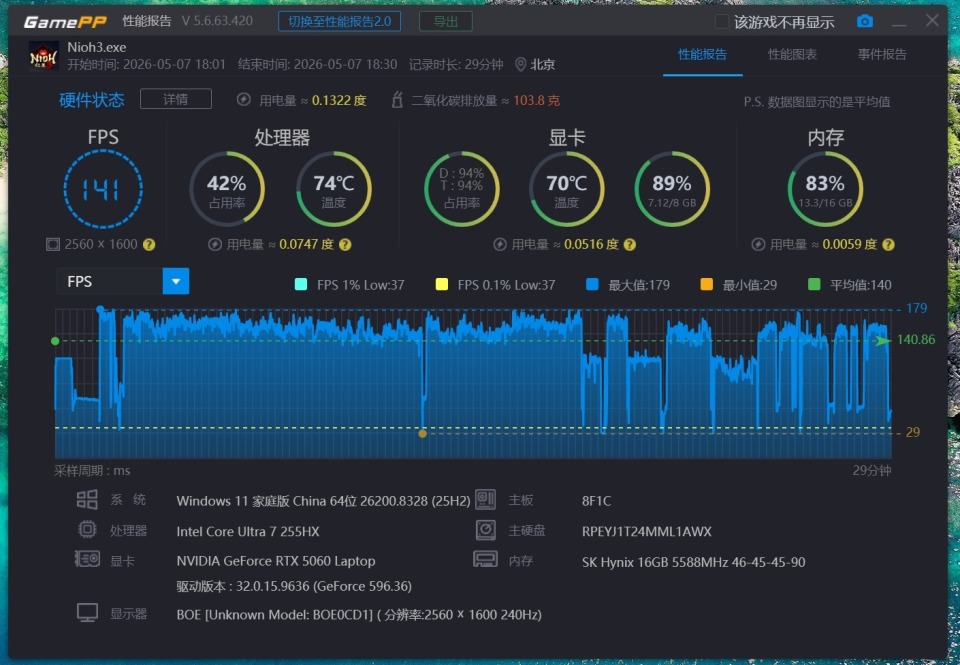Click the processor chip icon in specs
This screenshot has width=960, height=665.
pyautogui.click(x=87, y=529)
